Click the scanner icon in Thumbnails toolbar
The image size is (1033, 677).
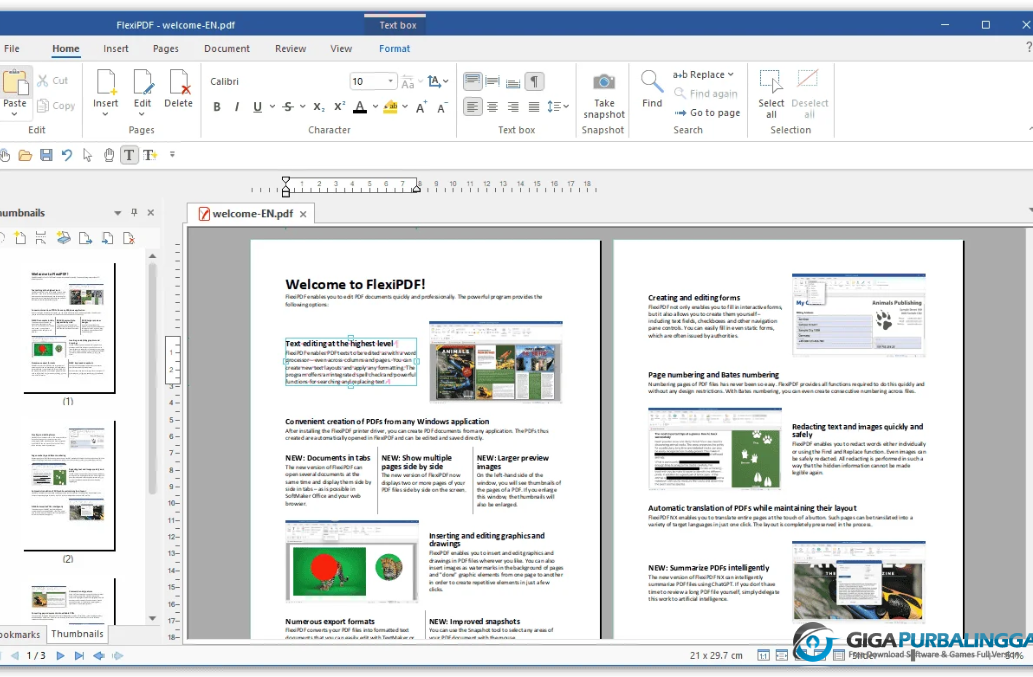click(x=64, y=238)
